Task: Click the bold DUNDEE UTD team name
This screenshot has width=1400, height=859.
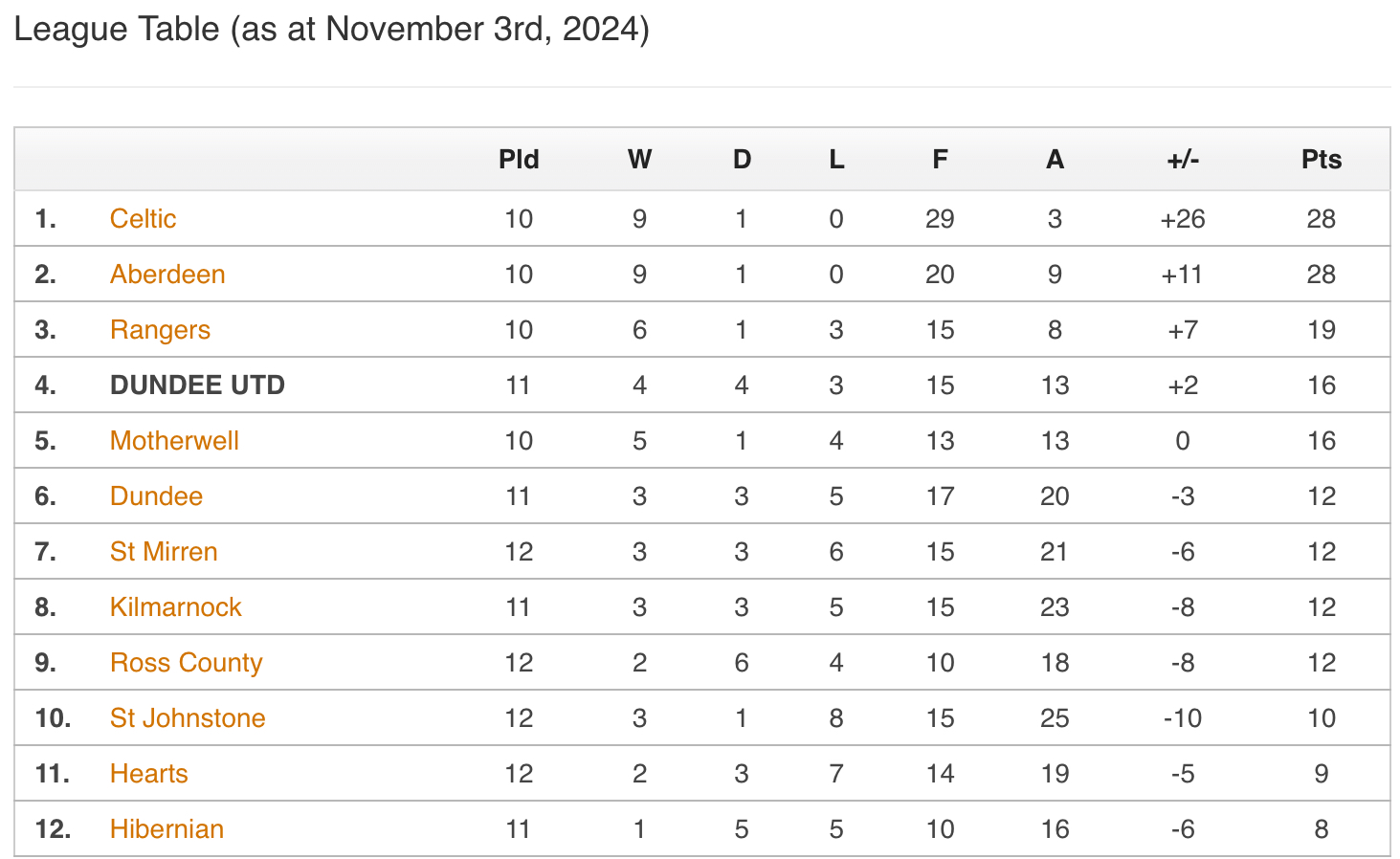Action: point(197,385)
